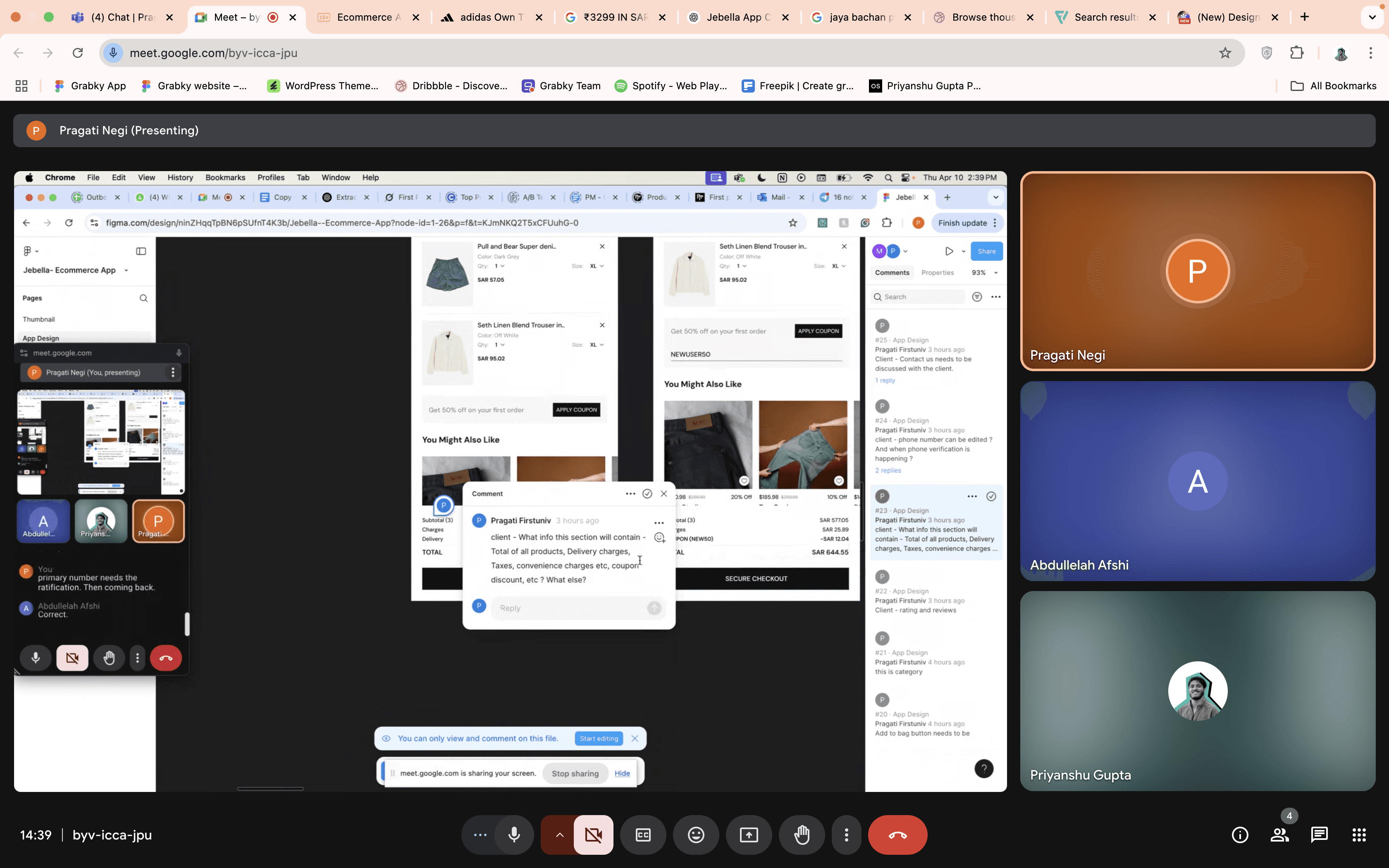Bookmark this page with star icon

pos(1225,53)
